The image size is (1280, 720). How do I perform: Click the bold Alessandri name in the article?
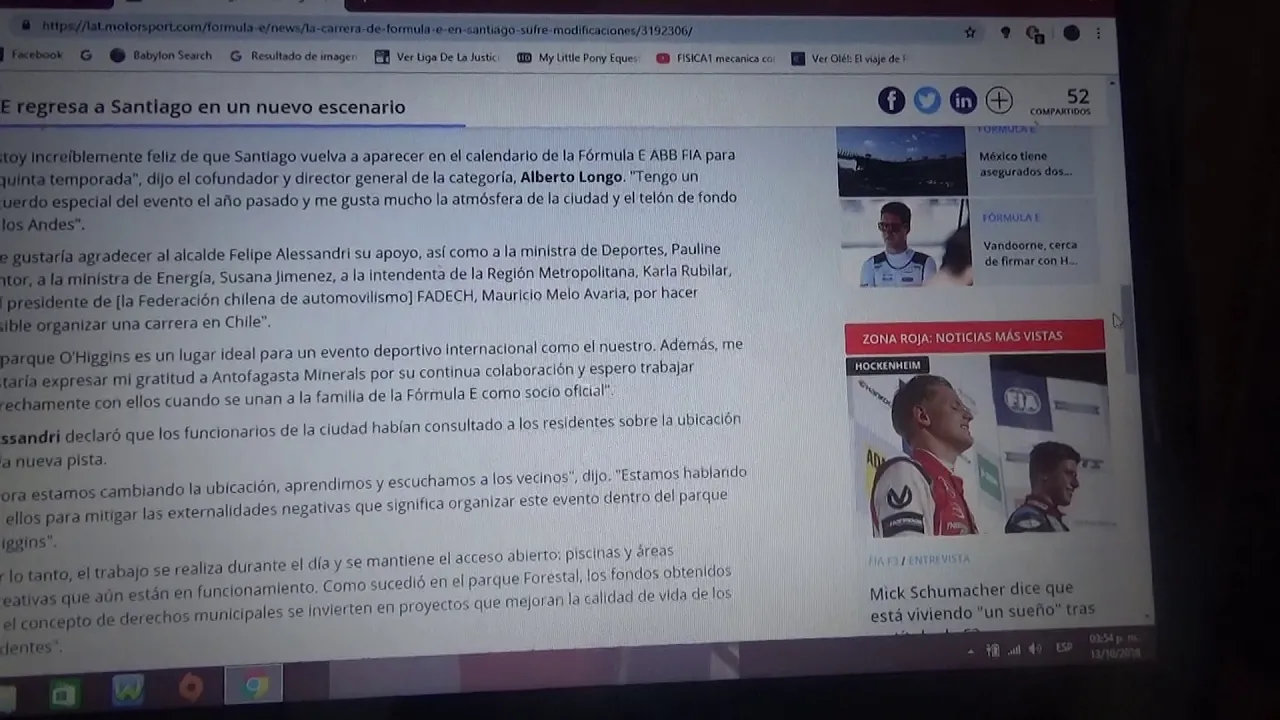[x=30, y=437]
